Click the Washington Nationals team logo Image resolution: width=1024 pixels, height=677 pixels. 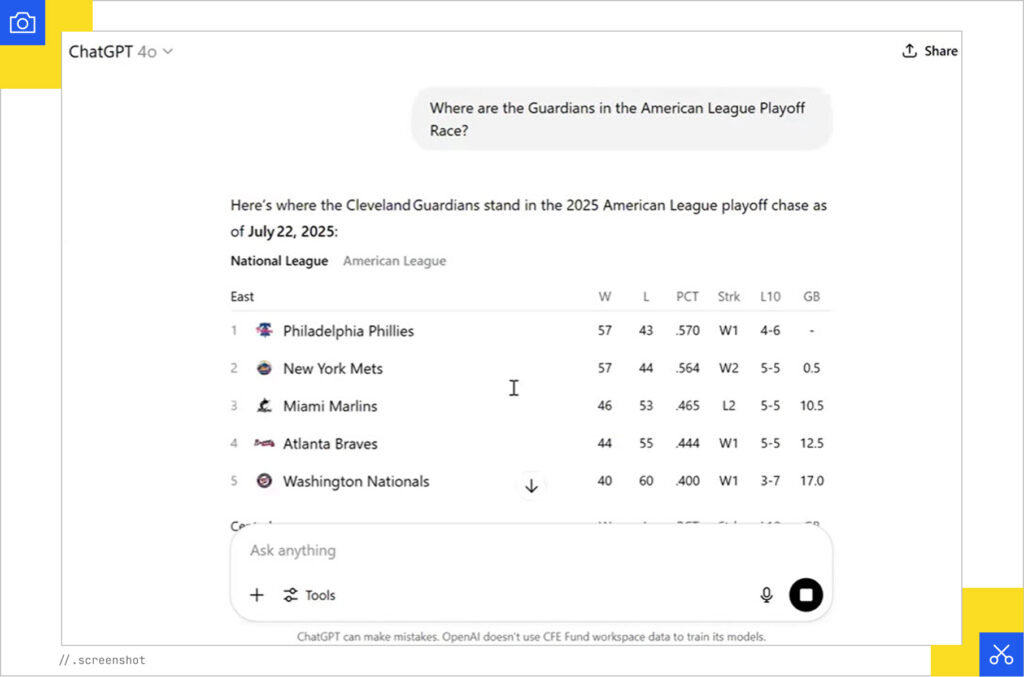[x=264, y=481]
